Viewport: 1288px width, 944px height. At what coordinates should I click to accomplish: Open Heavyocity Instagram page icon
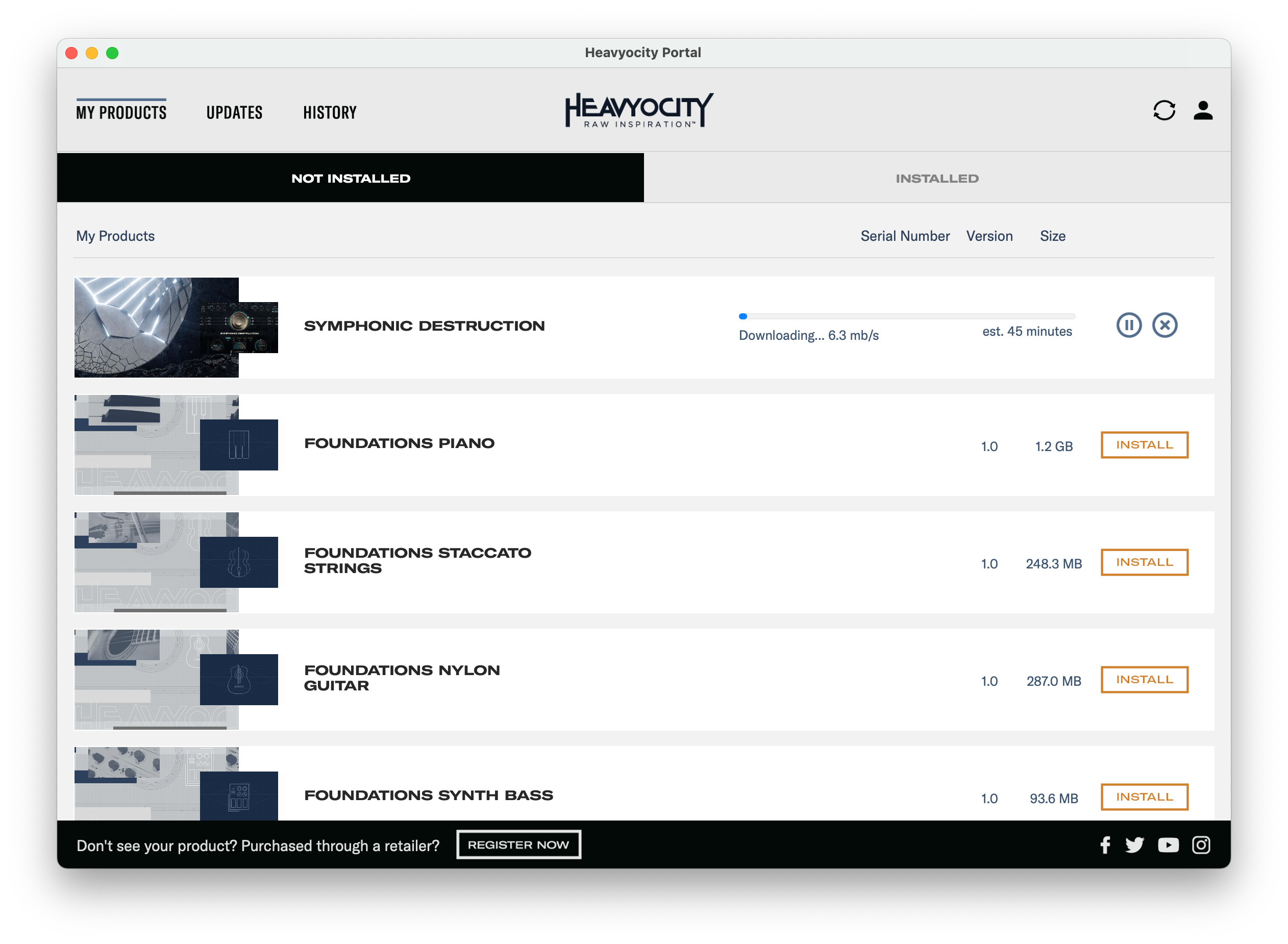tap(1201, 845)
